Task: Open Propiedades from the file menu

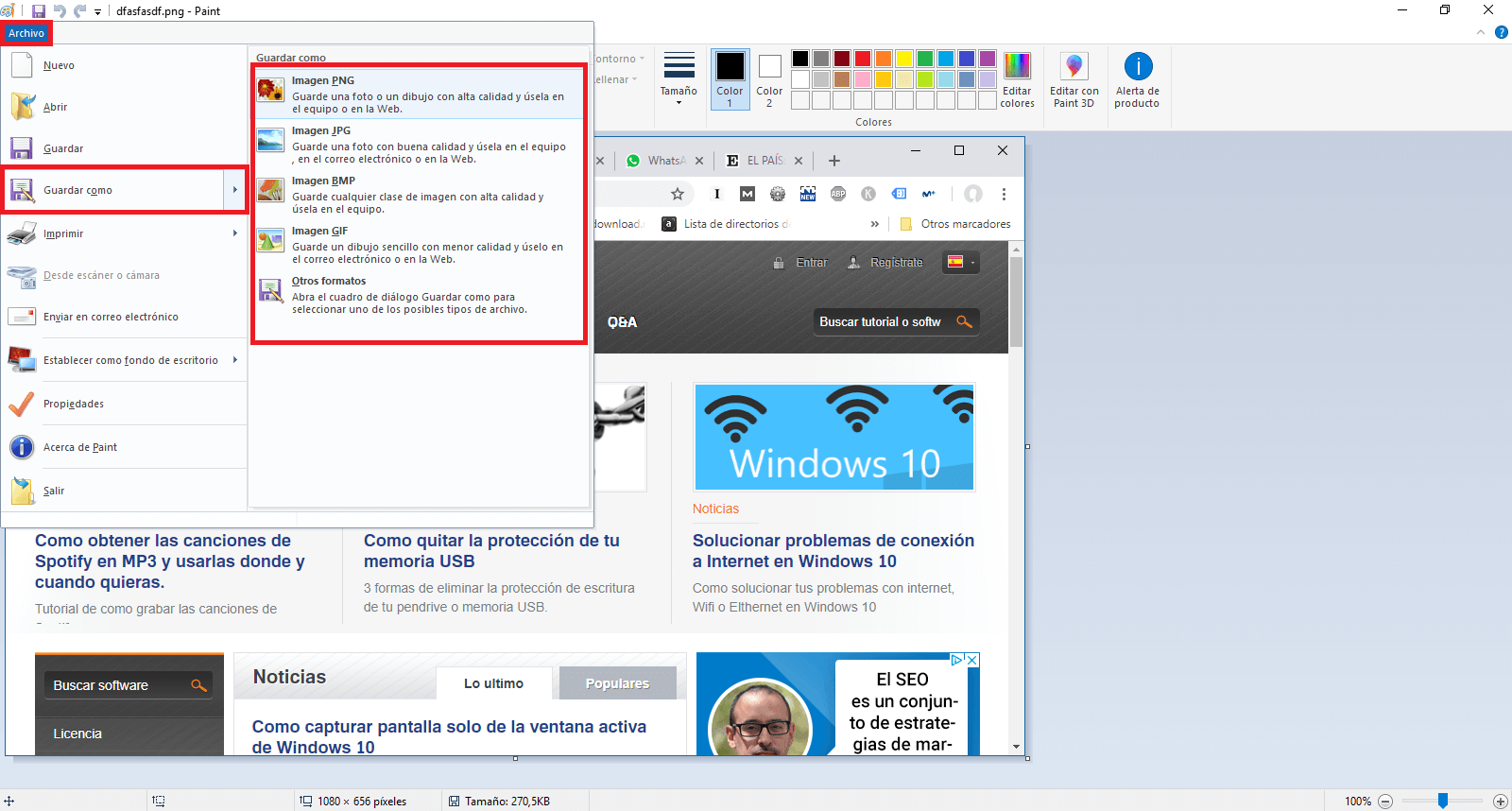Action: point(124,404)
